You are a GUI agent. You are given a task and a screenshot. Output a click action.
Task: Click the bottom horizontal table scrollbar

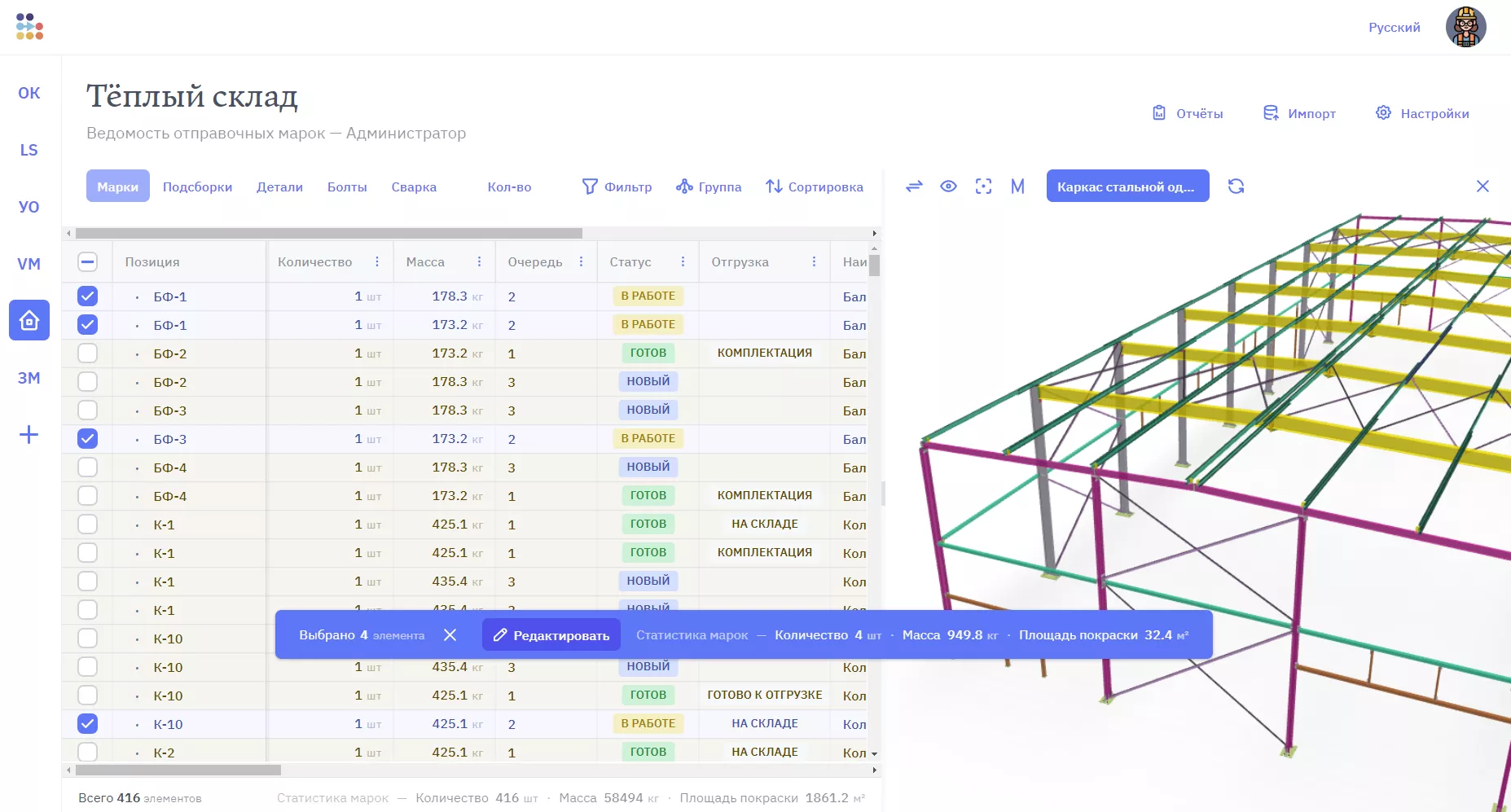pos(178,770)
